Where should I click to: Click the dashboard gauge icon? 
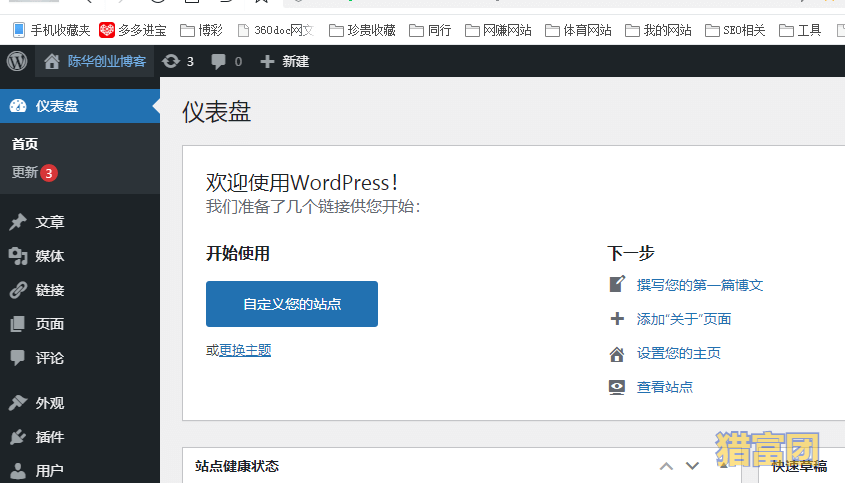pos(18,106)
